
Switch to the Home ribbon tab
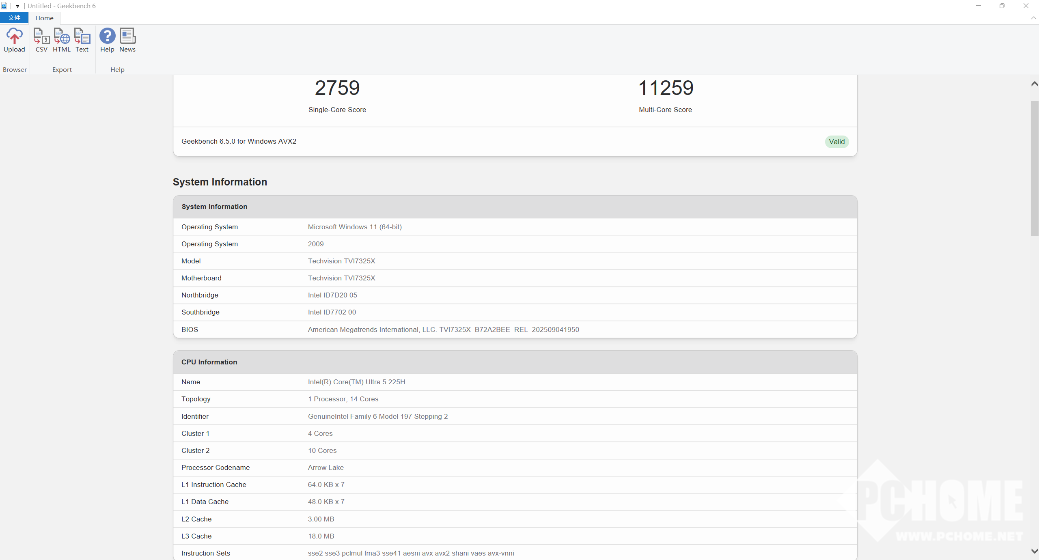44,18
